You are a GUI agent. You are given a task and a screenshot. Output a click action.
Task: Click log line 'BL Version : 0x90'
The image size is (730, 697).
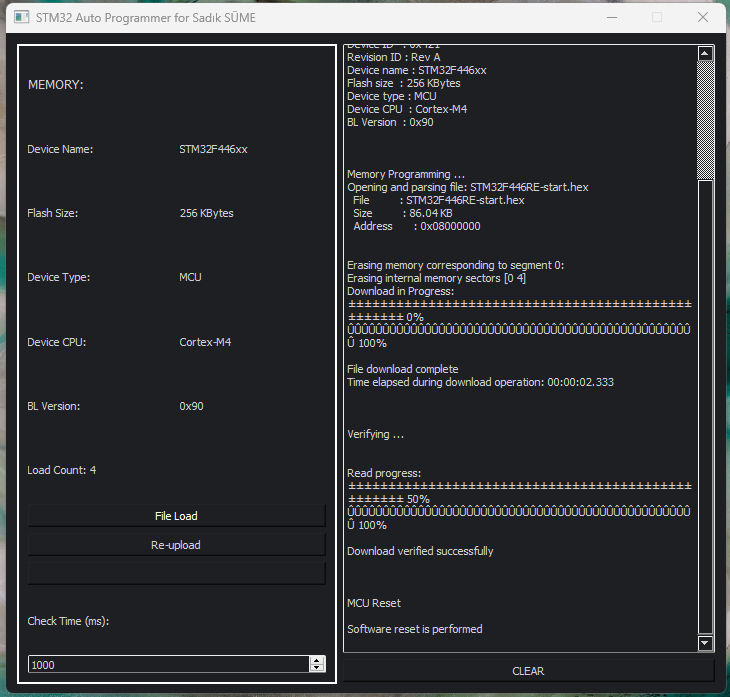point(390,122)
